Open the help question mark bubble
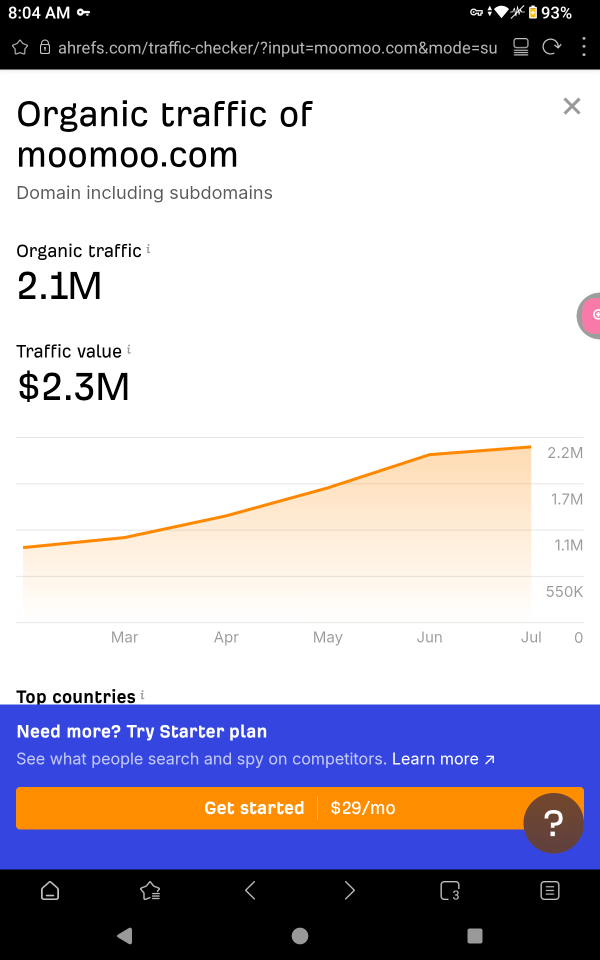Viewport: 600px width, 960px height. 553,823
